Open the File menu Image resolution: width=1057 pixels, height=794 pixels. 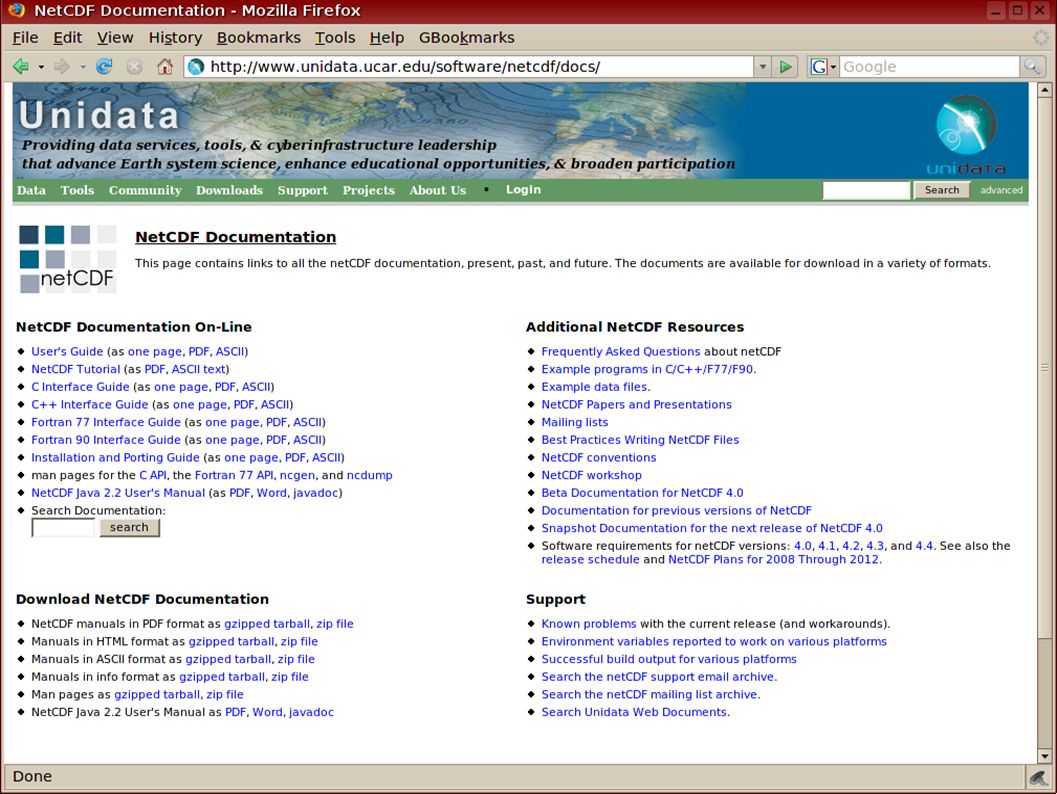click(26, 38)
